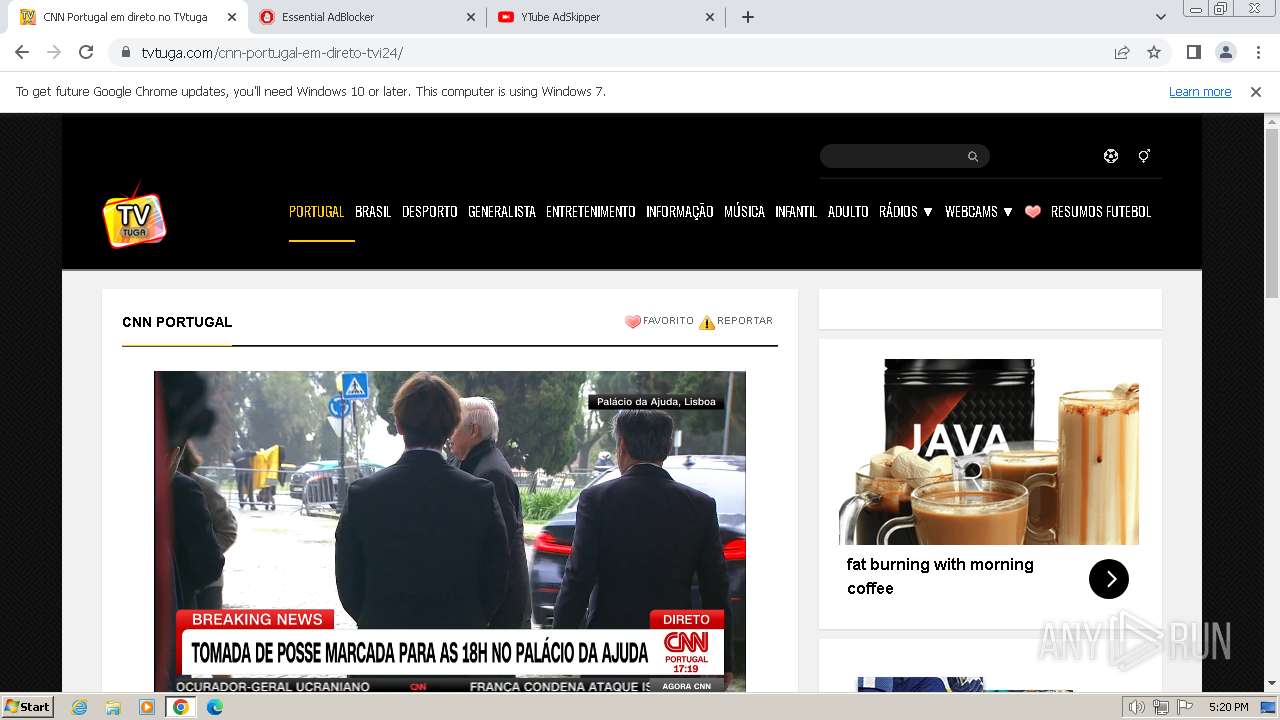Open the Entretenimento category
The width and height of the screenshot is (1280, 720).
click(591, 212)
